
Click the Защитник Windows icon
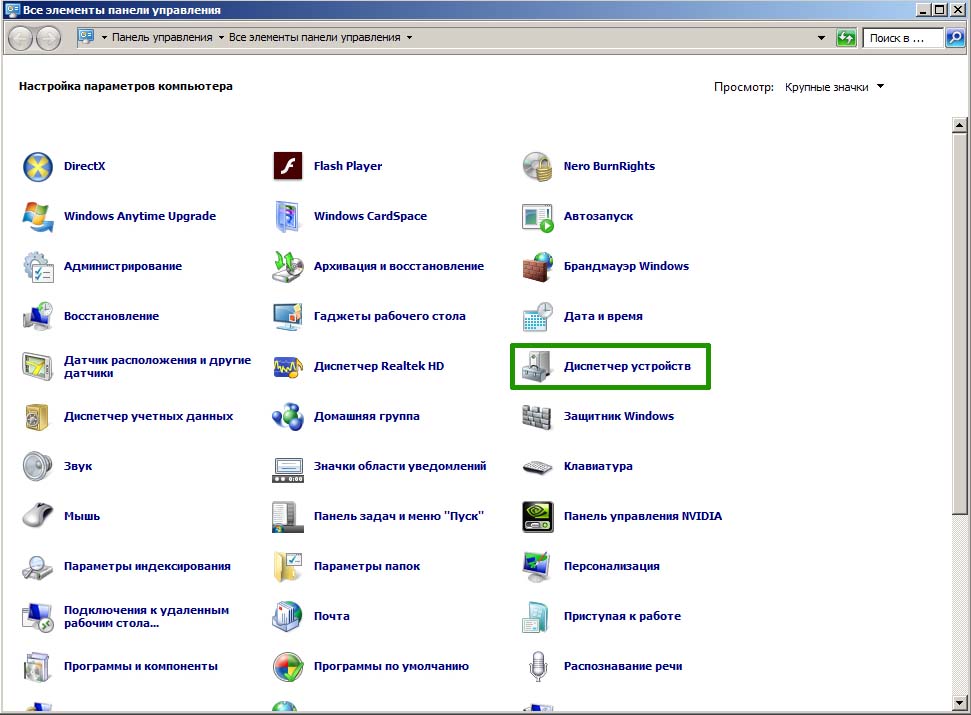[536, 417]
